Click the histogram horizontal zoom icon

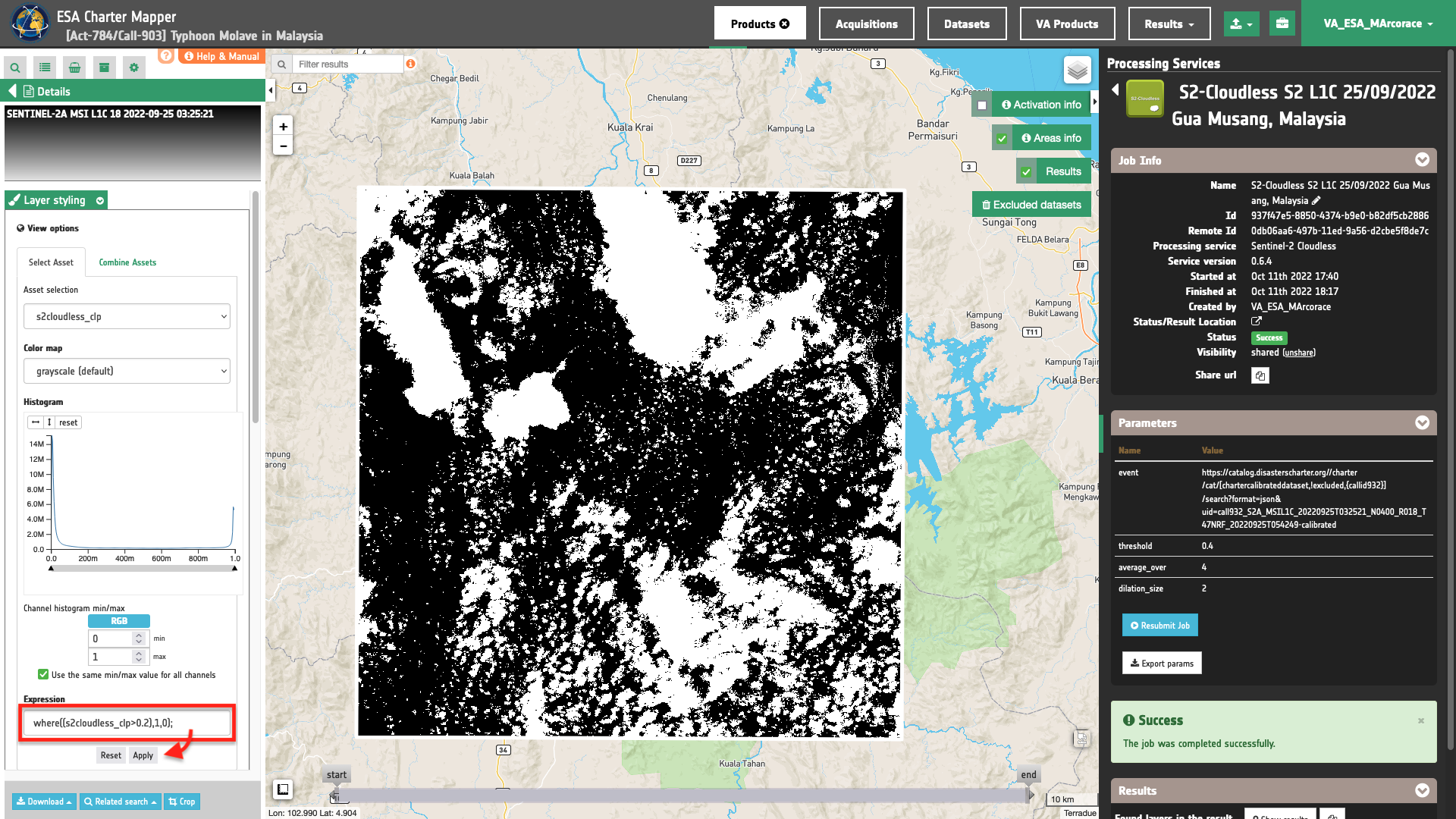(x=36, y=422)
